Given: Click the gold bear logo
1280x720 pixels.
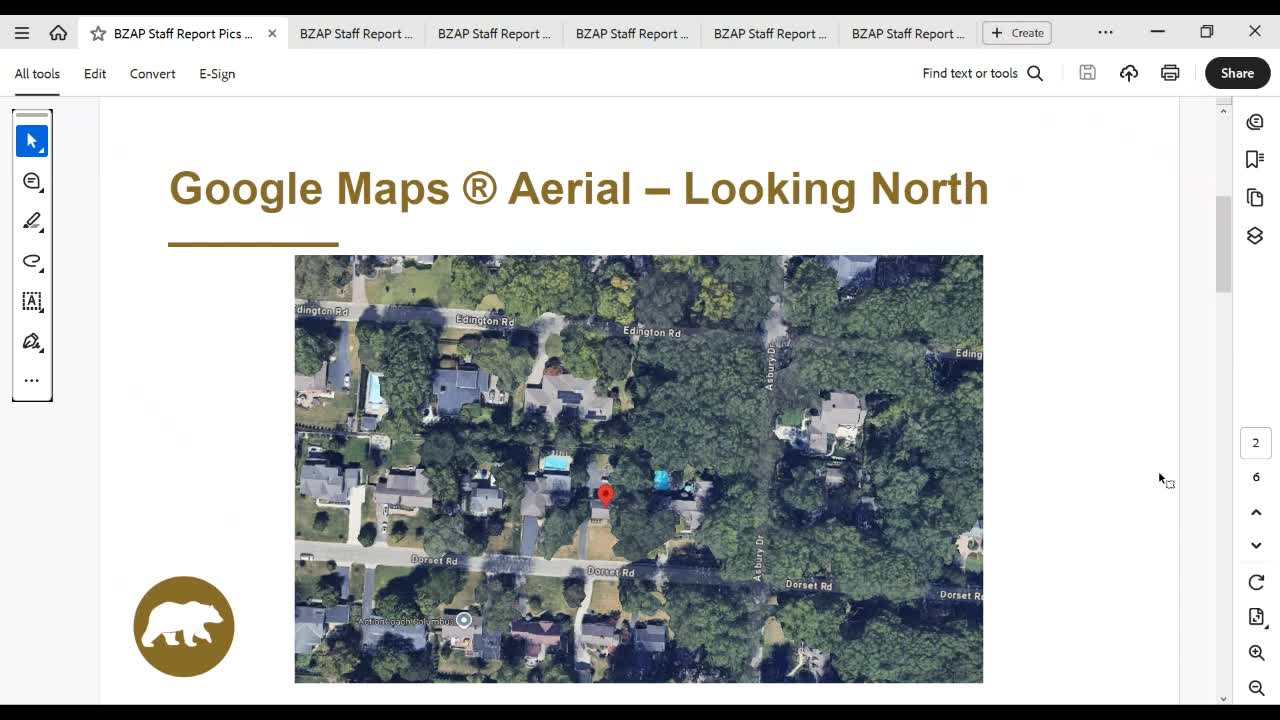Looking at the screenshot, I should [184, 627].
